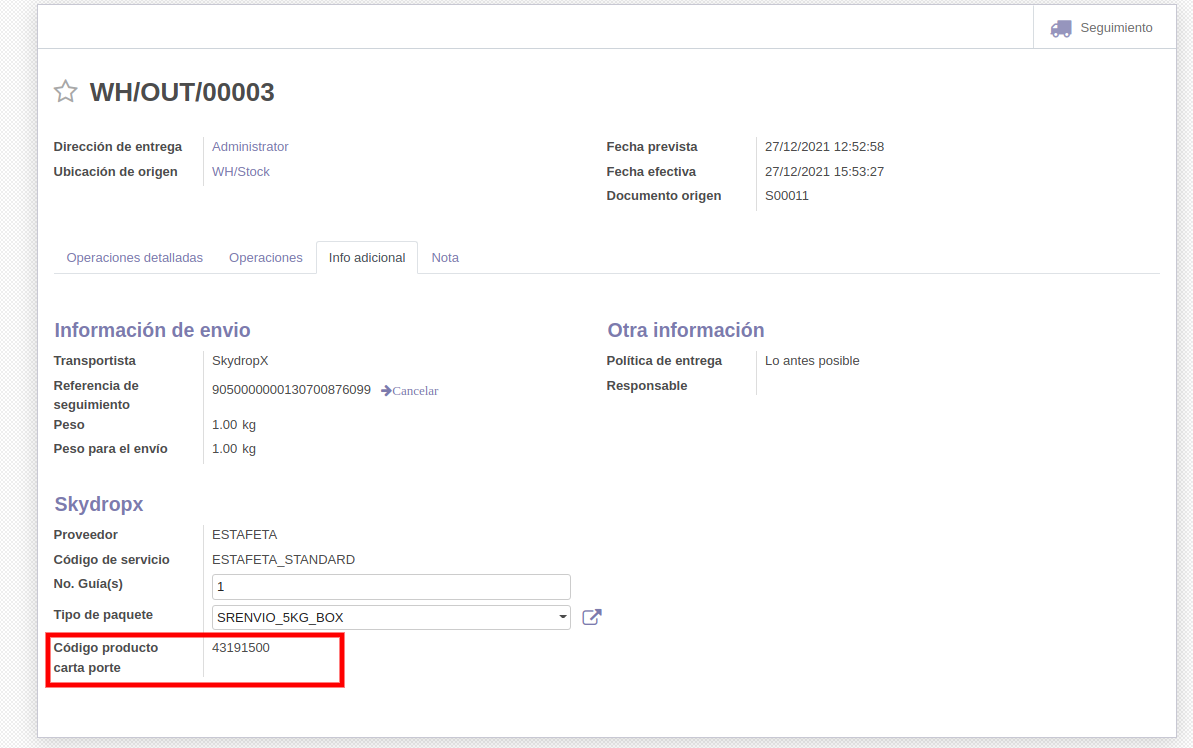Follow the WH/Stock origin location link
The height and width of the screenshot is (748, 1193).
[x=241, y=172]
